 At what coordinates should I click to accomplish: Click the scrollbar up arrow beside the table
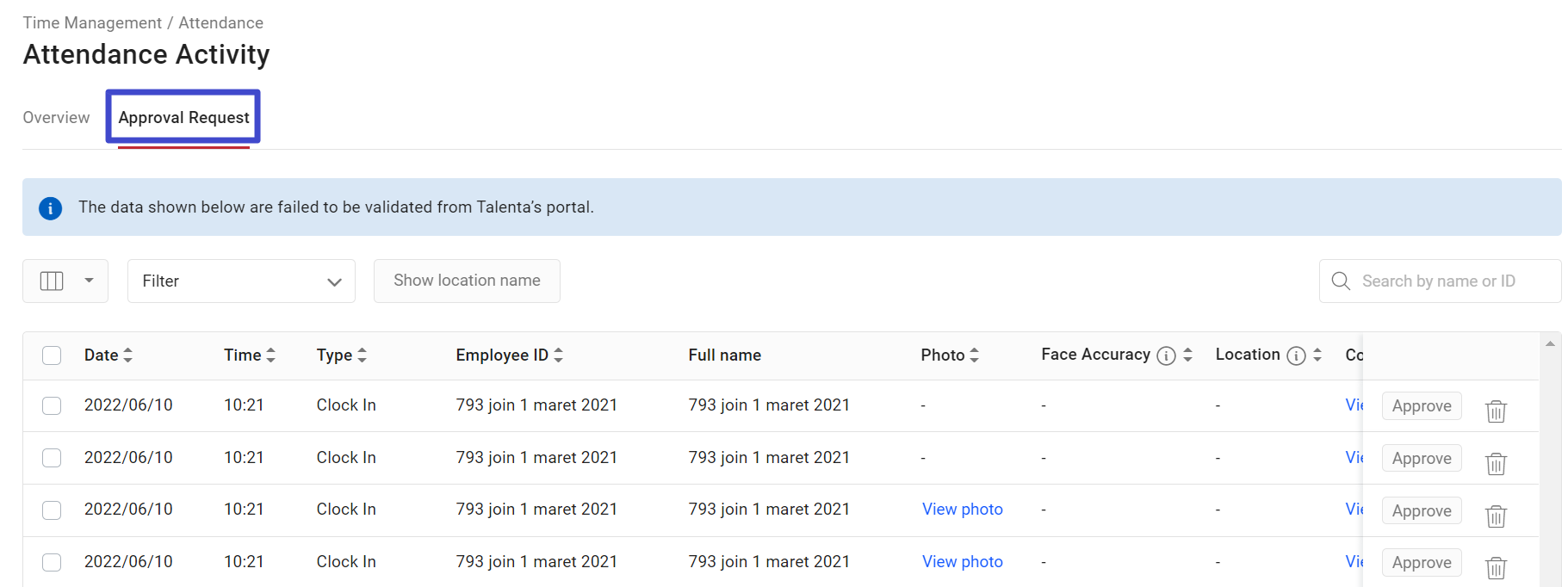click(x=1549, y=343)
